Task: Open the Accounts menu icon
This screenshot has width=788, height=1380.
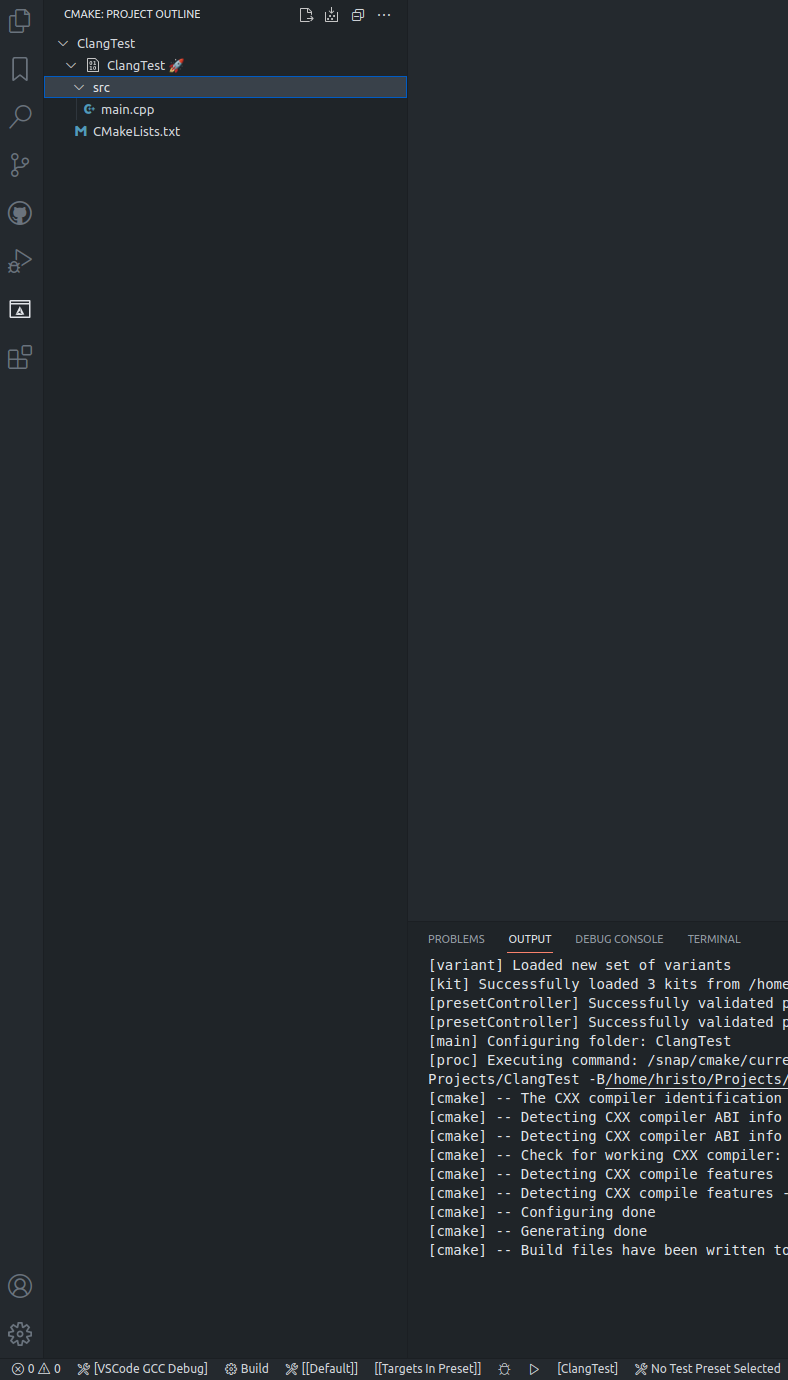Action: [20, 1286]
